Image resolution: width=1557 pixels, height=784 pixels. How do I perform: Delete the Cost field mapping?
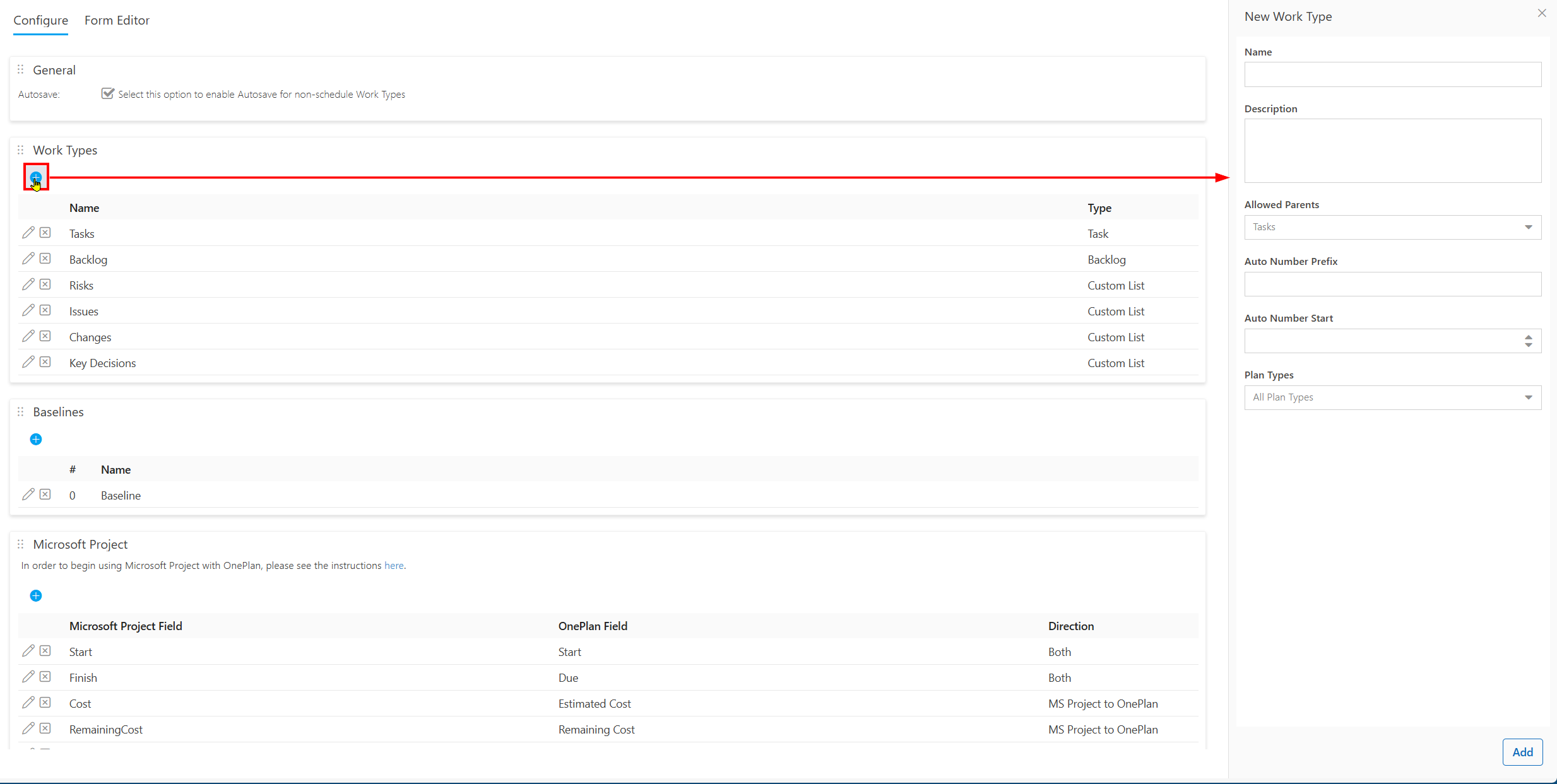(x=45, y=703)
